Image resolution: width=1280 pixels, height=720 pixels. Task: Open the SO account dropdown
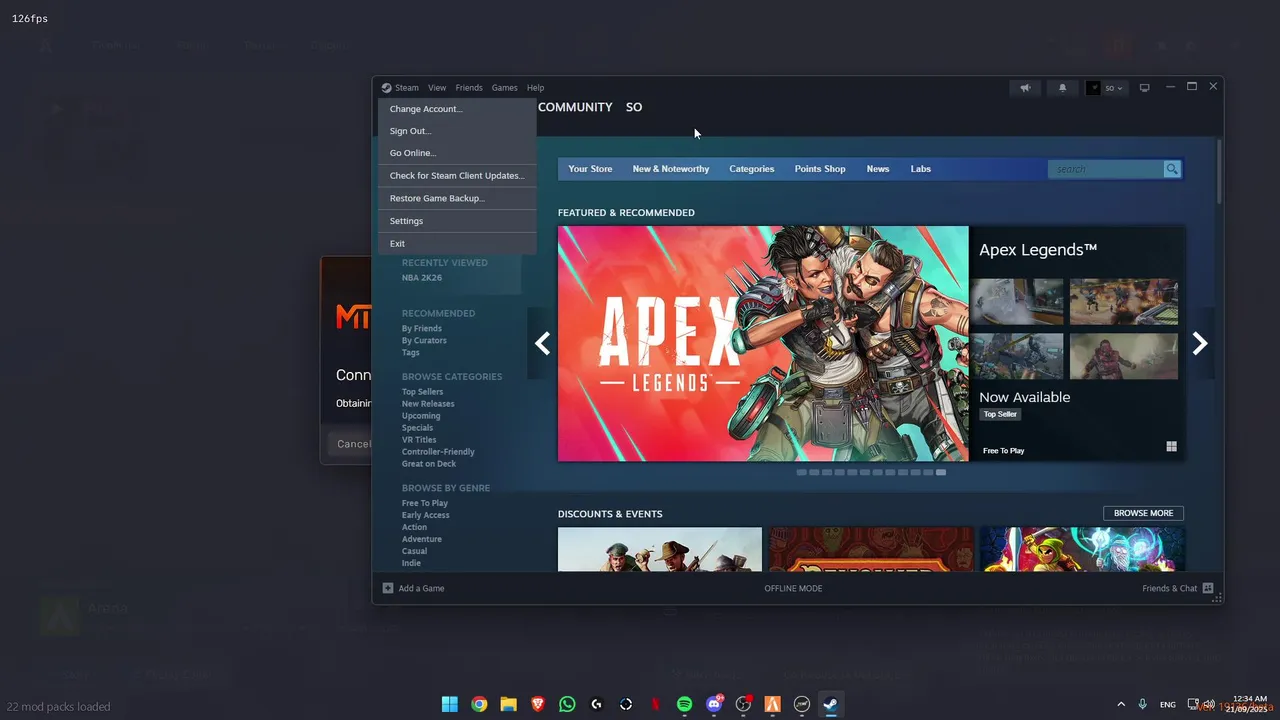[x=1105, y=88]
